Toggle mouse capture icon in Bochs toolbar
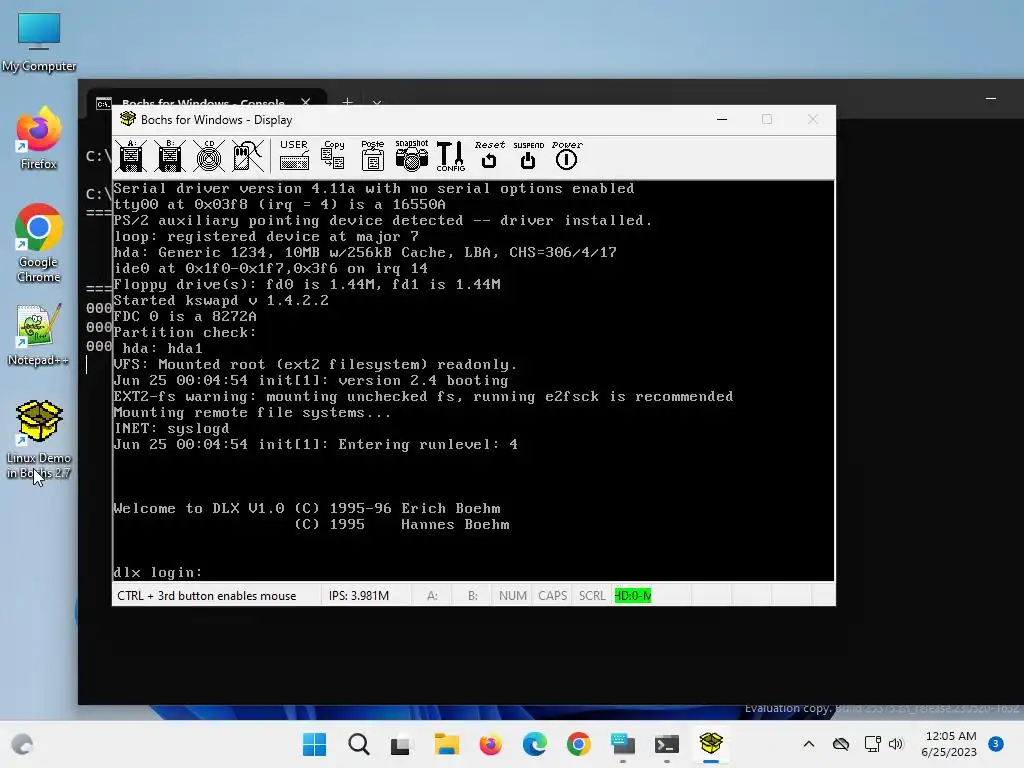 [248, 156]
